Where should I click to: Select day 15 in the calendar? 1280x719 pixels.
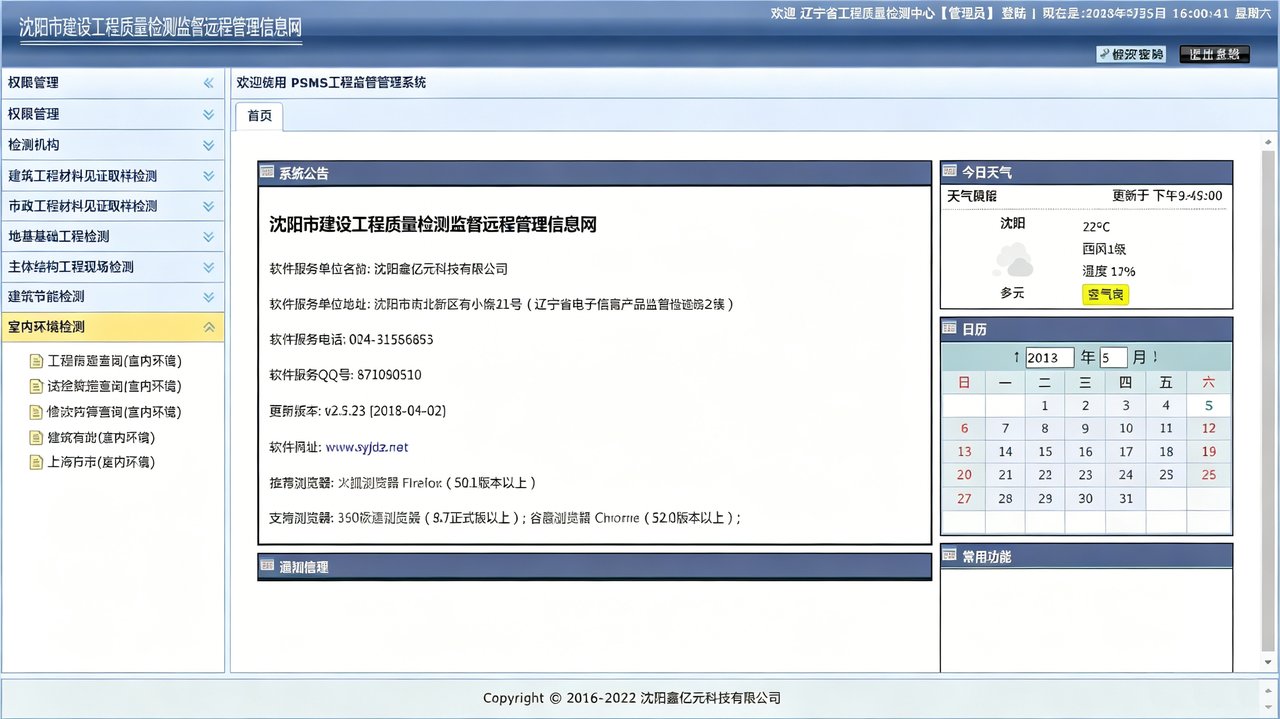tap(1044, 452)
